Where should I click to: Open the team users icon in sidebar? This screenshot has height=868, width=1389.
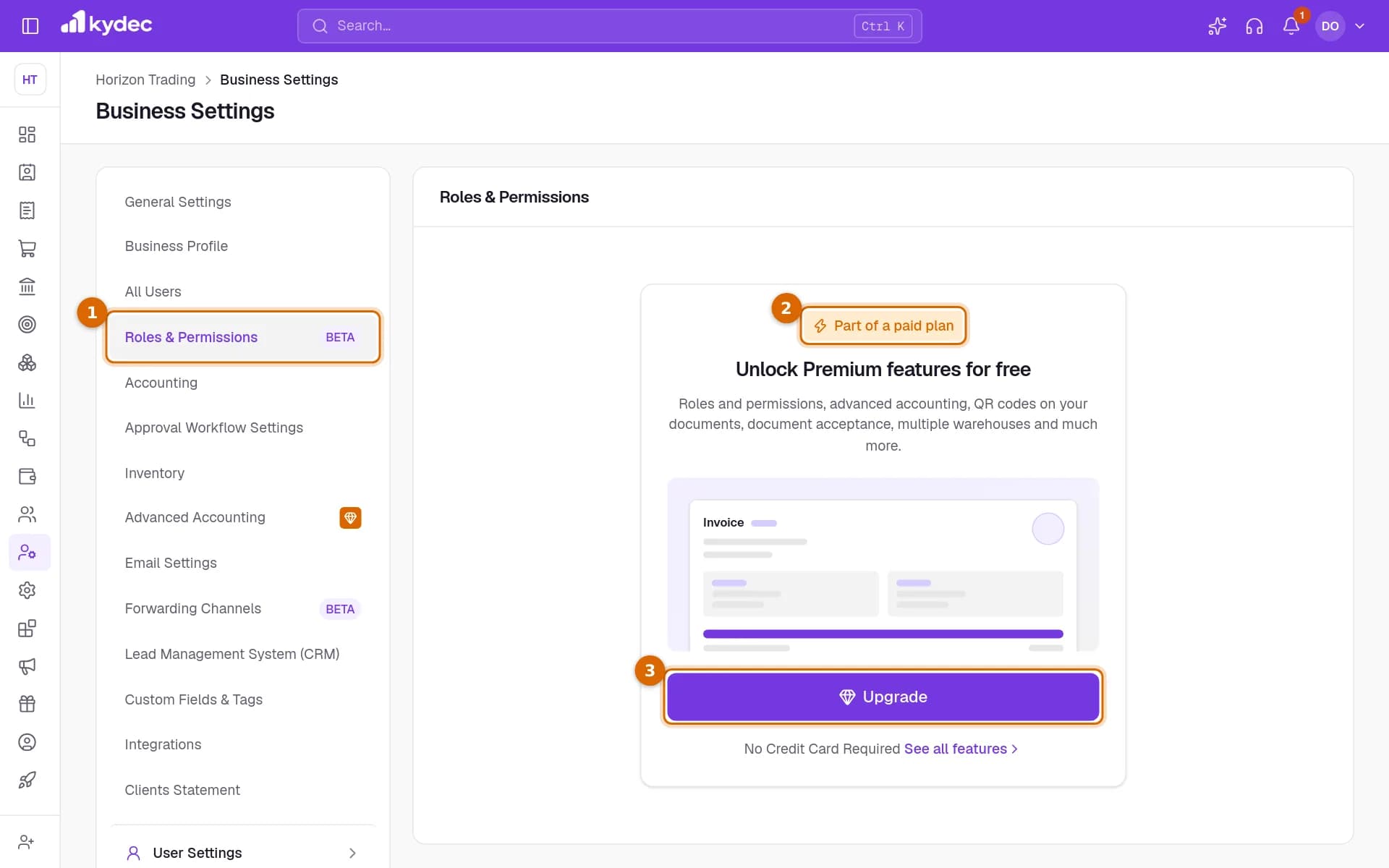click(x=27, y=514)
